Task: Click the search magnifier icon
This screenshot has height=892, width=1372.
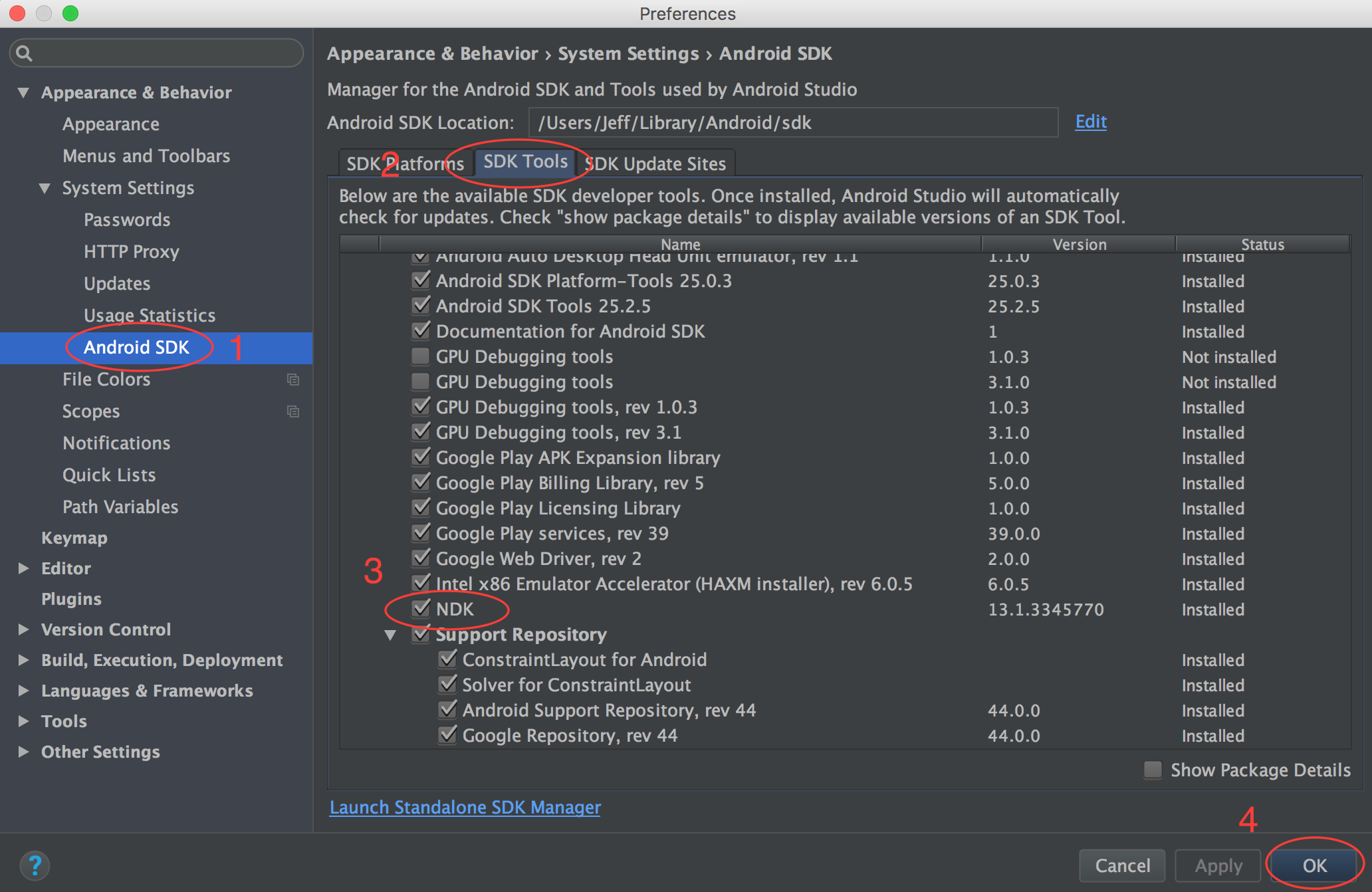Action: coord(24,53)
